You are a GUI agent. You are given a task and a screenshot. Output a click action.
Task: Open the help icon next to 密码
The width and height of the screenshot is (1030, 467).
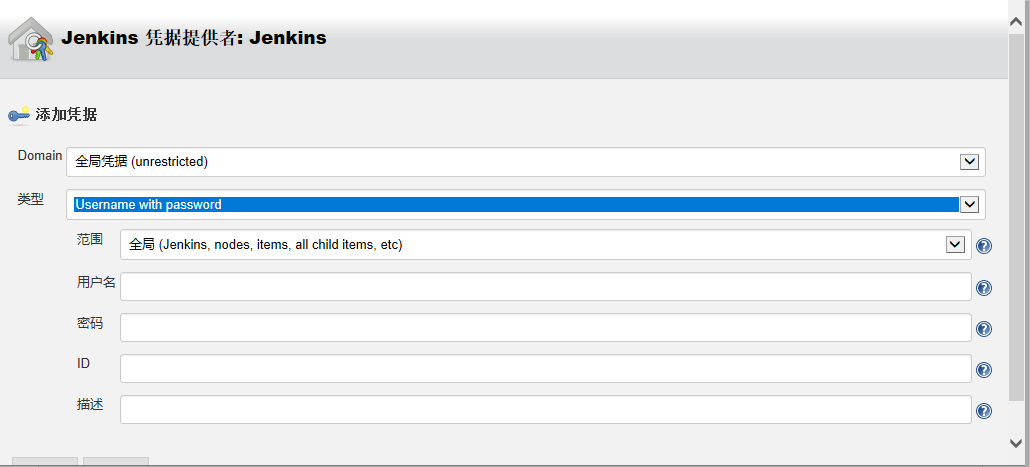click(x=984, y=329)
